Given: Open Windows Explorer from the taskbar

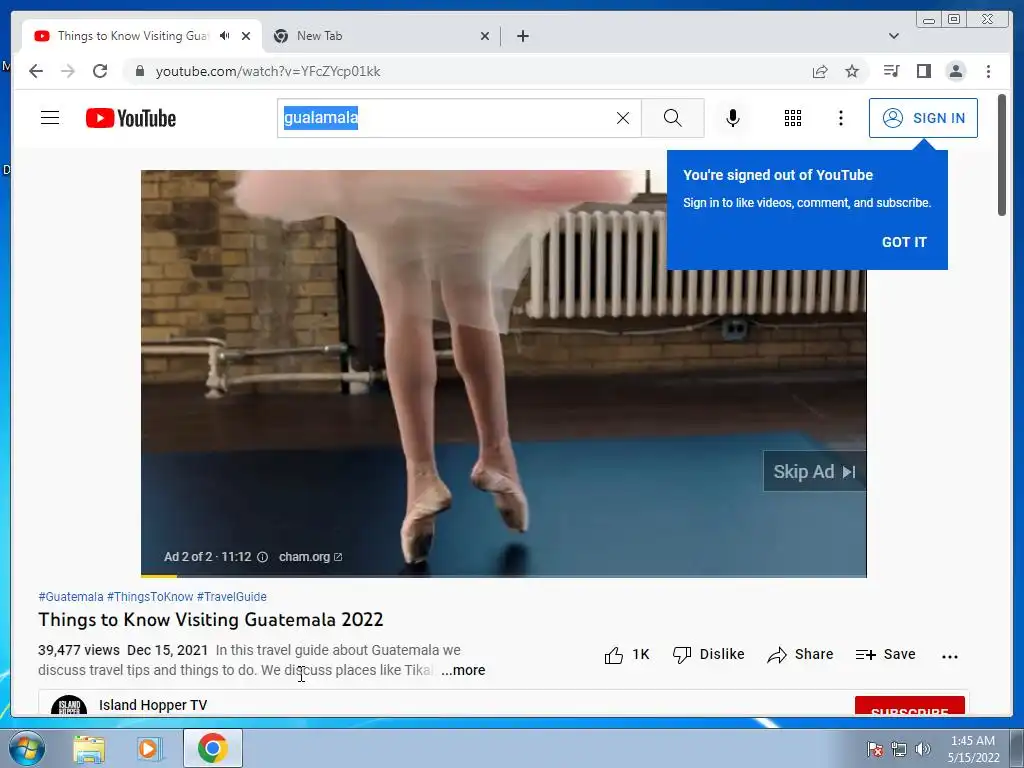Looking at the screenshot, I should pos(89,749).
